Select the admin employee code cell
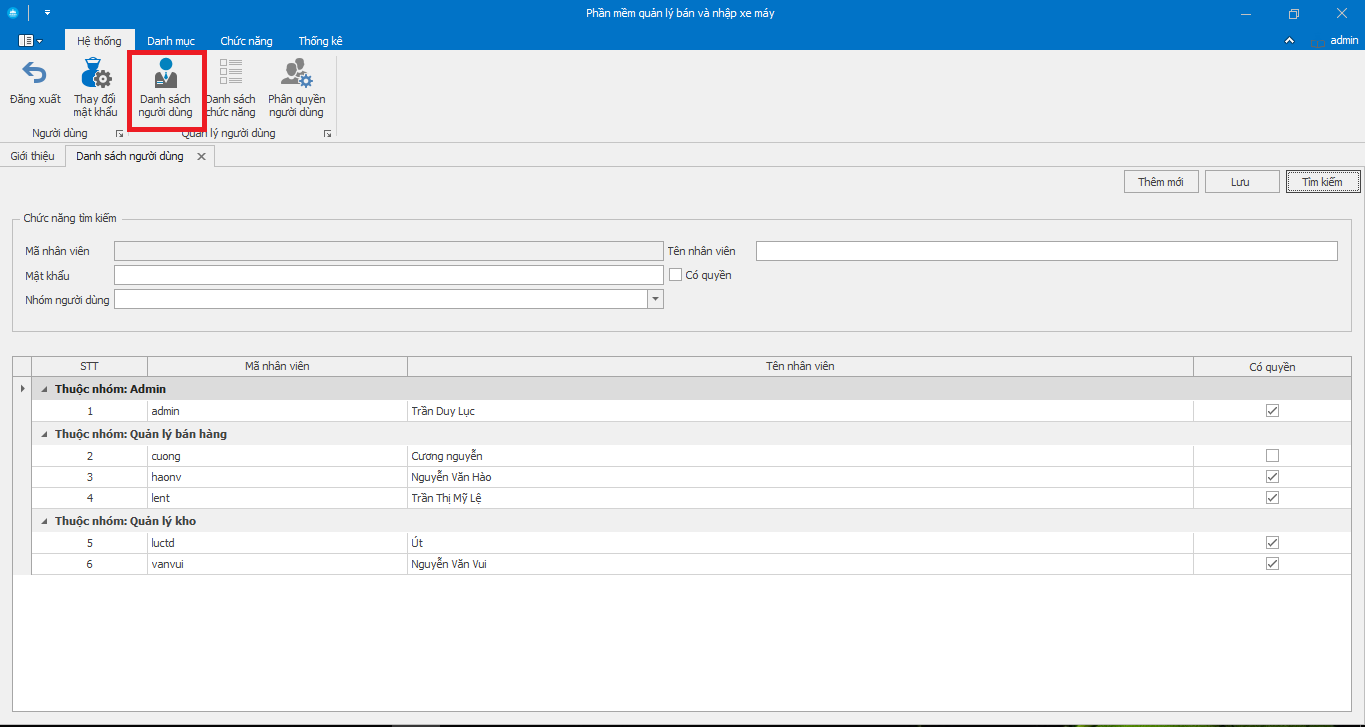 277,411
